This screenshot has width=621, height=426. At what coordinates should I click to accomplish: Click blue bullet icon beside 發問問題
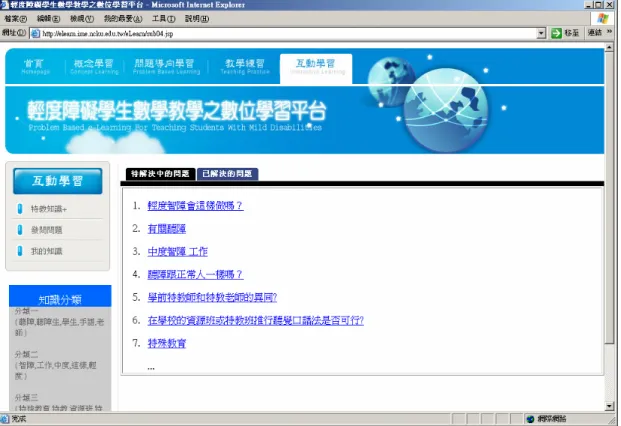point(20,230)
